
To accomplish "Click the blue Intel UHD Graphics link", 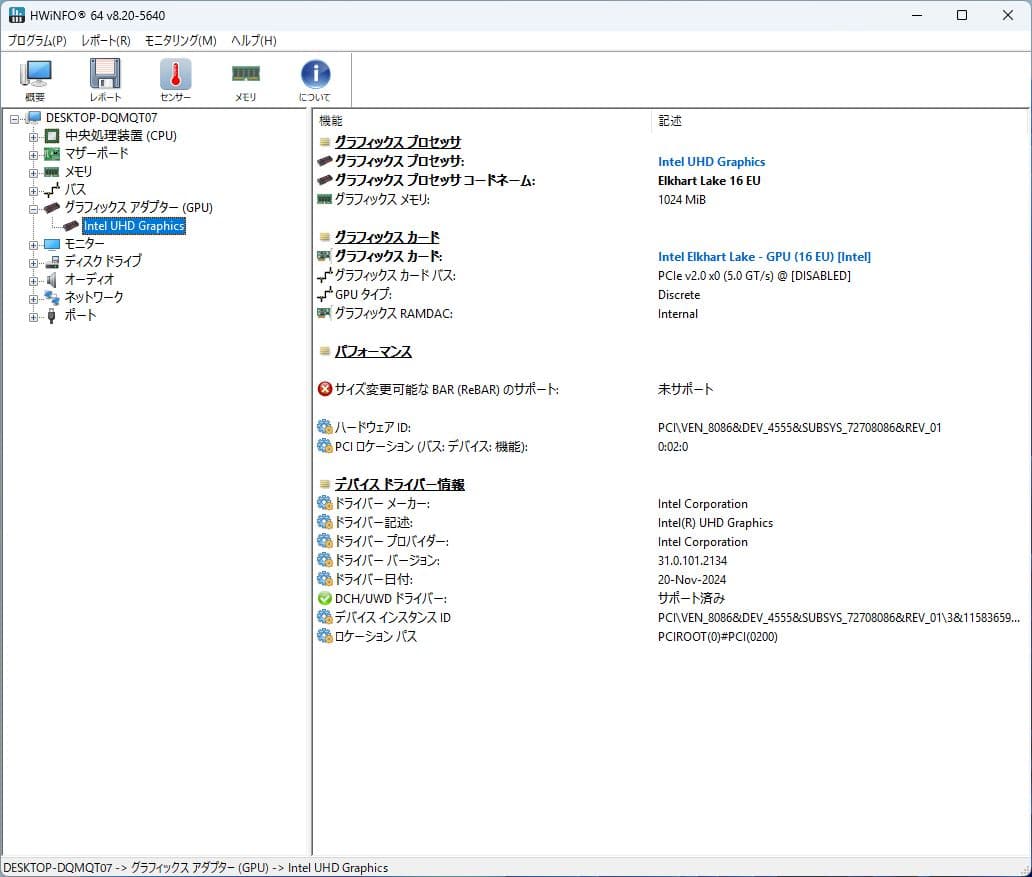I will (711, 161).
